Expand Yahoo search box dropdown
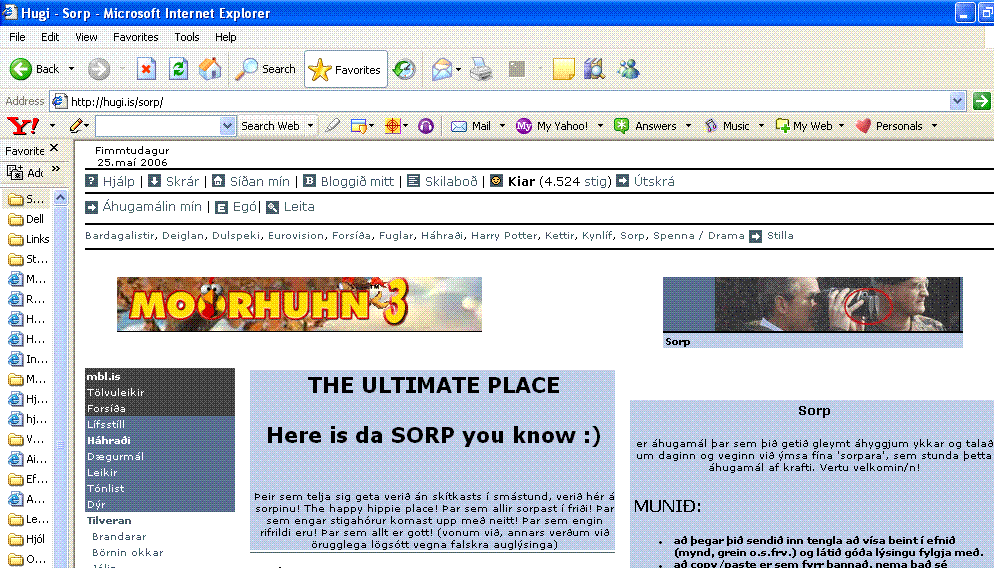 pyautogui.click(x=228, y=126)
